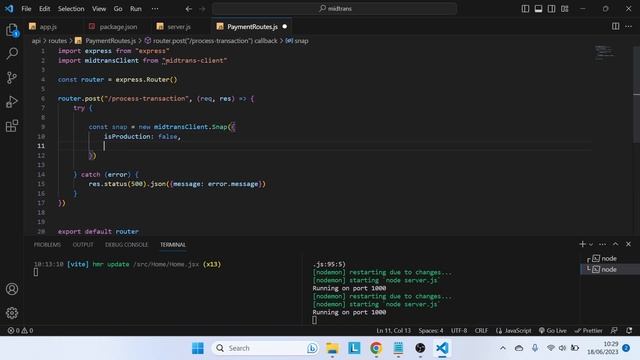The image size is (640, 360).
Task: Select the first node terminal instance
Action: [610, 258]
